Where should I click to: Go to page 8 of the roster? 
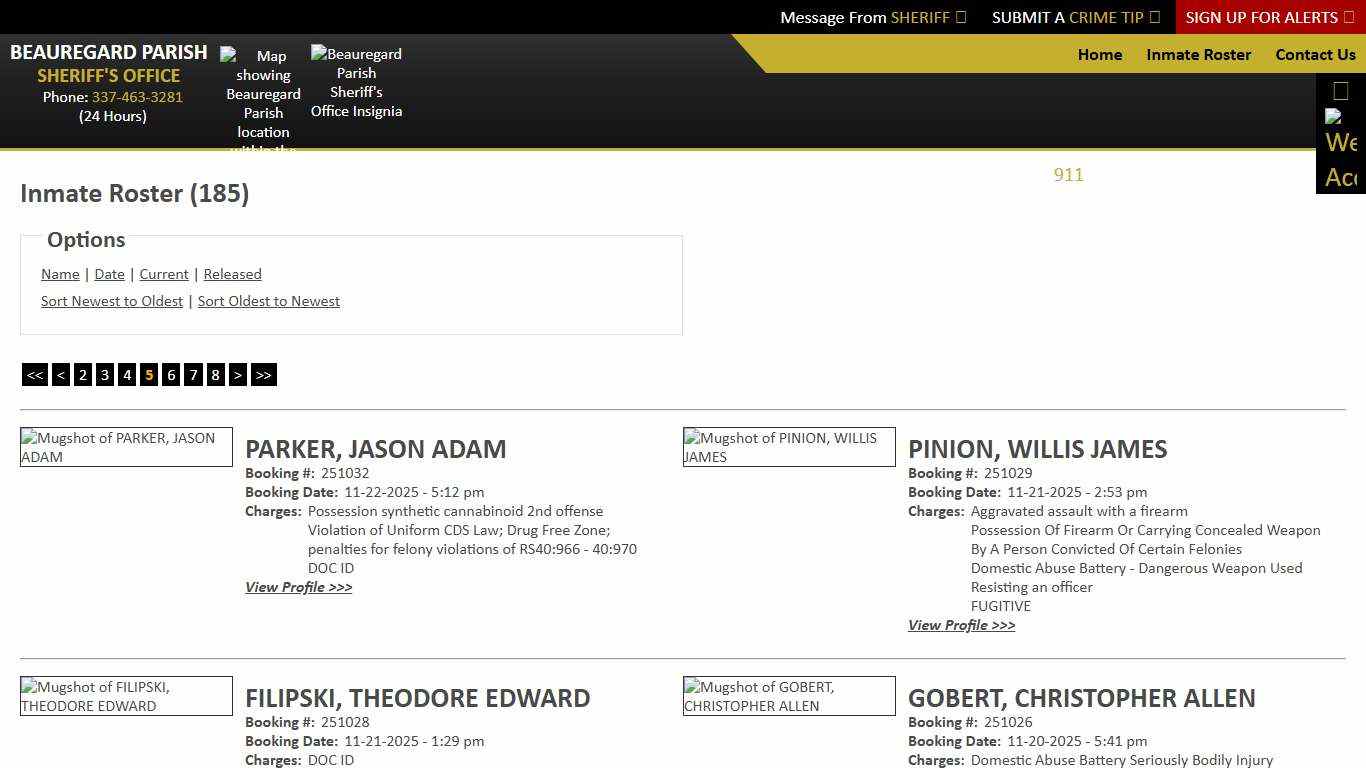[215, 374]
